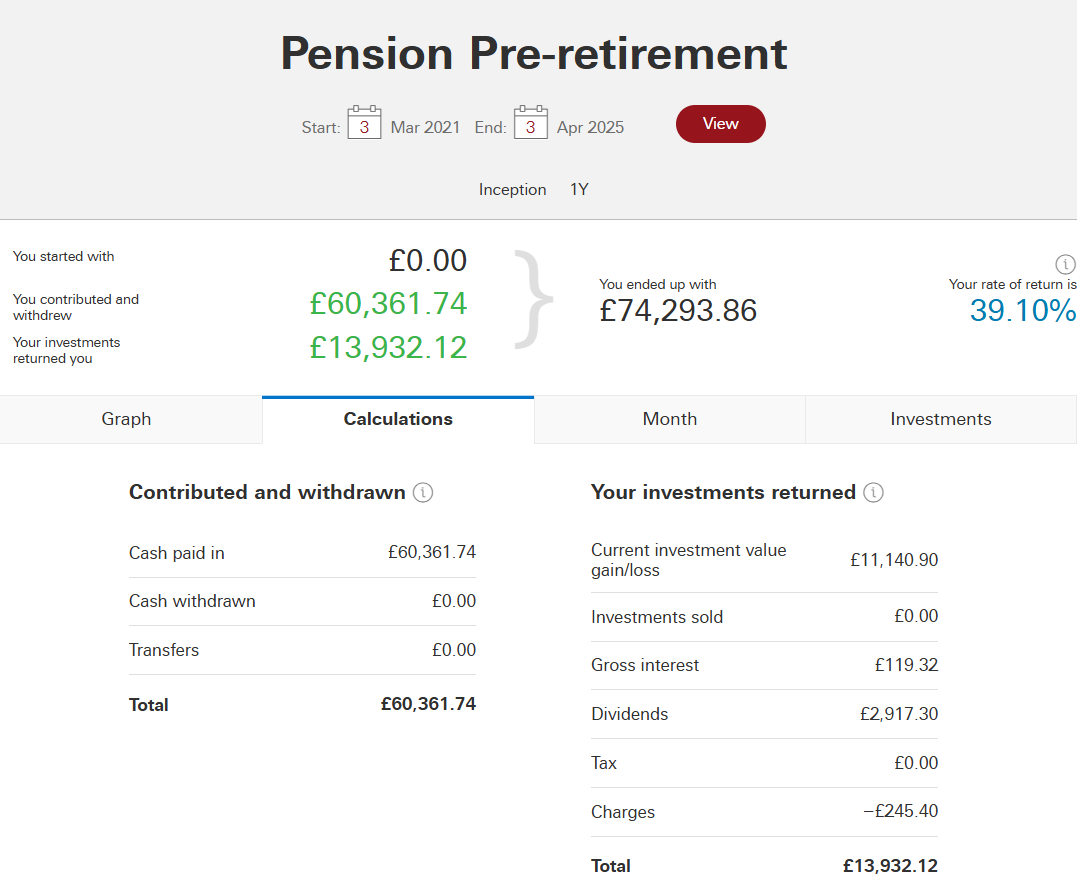The image size is (1080, 890).
Task: Click the Gross interest row
Action: (x=765, y=665)
